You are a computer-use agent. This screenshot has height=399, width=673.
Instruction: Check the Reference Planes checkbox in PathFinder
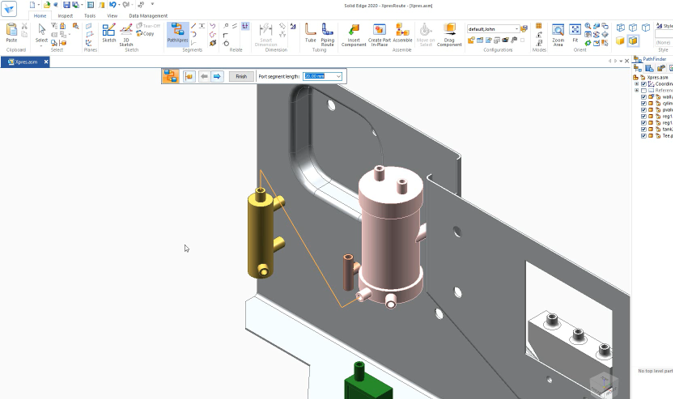click(643, 91)
